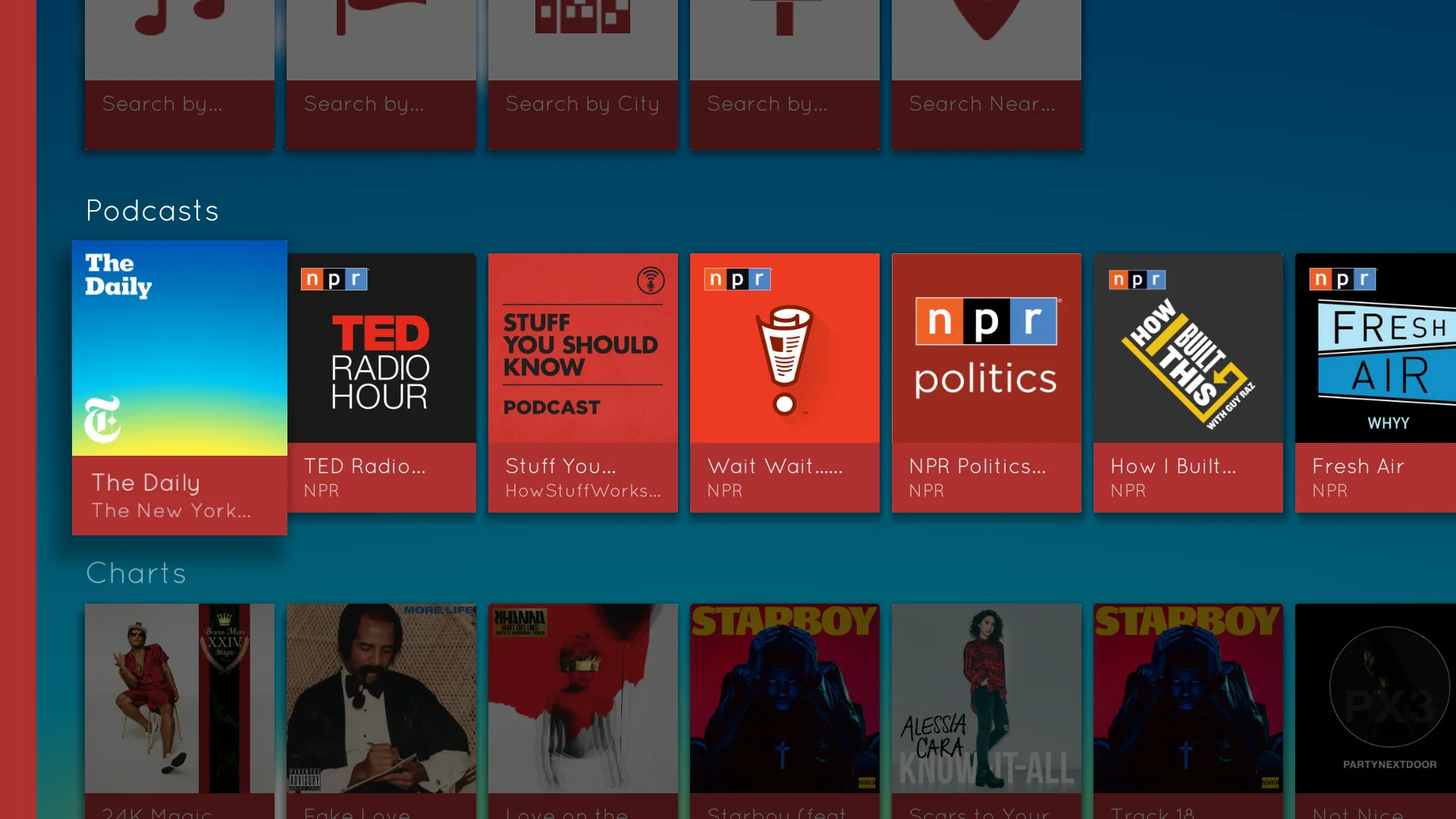Screen dimensions: 1456x819
Task: Open How I Built This podcast
Action: click(1188, 383)
